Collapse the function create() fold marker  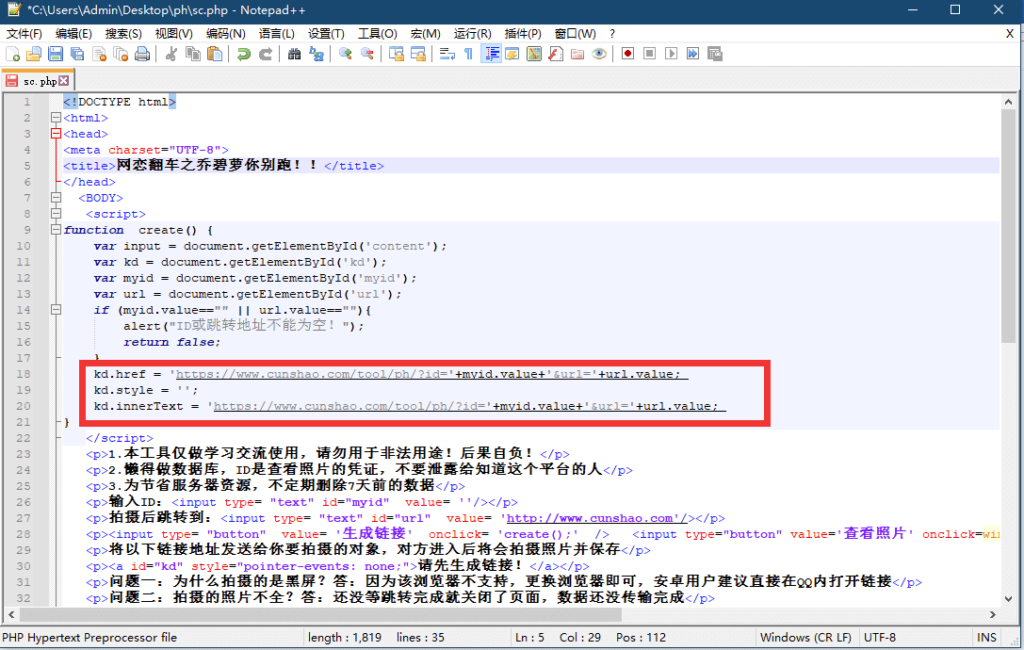(x=55, y=230)
